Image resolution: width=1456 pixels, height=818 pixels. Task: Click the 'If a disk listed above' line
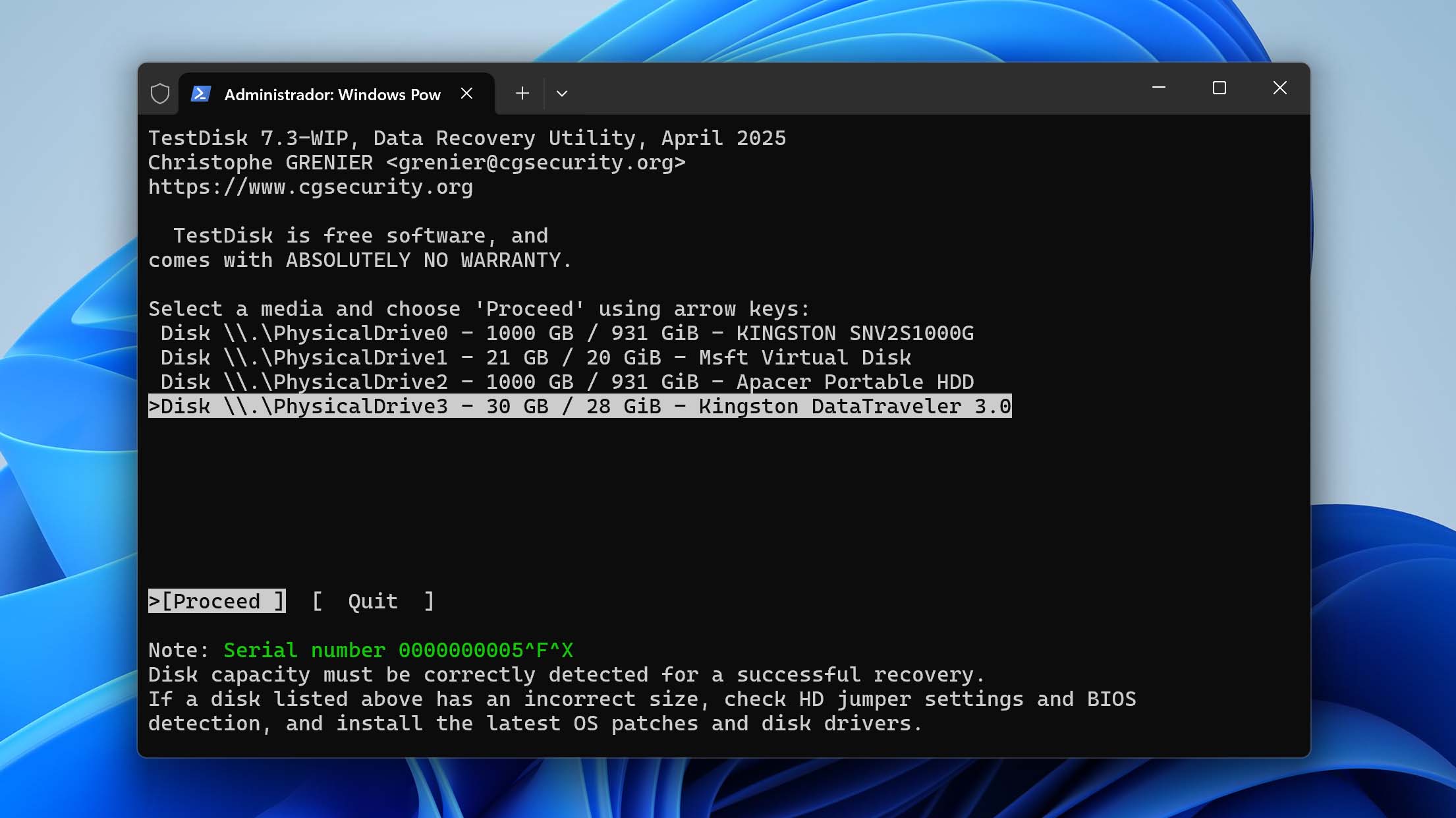point(642,699)
